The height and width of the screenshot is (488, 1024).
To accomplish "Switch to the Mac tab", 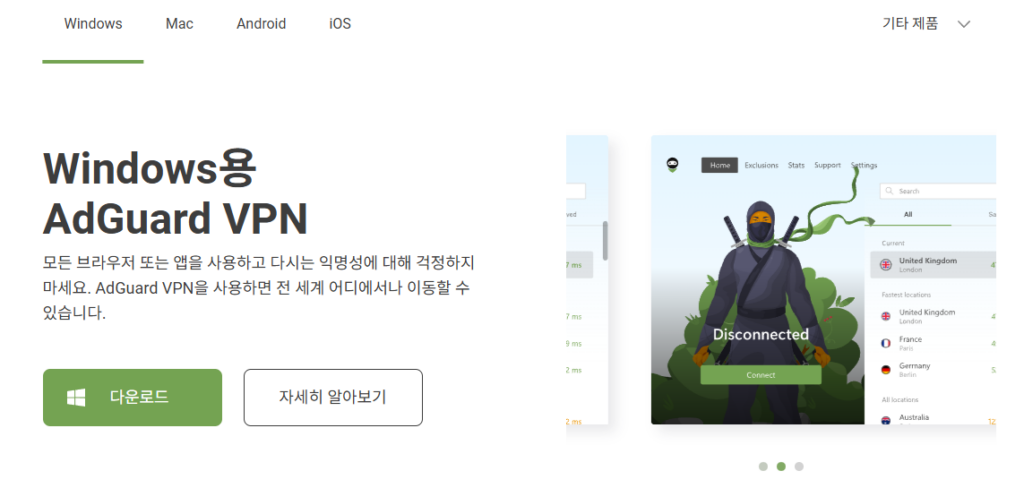I will [179, 24].
